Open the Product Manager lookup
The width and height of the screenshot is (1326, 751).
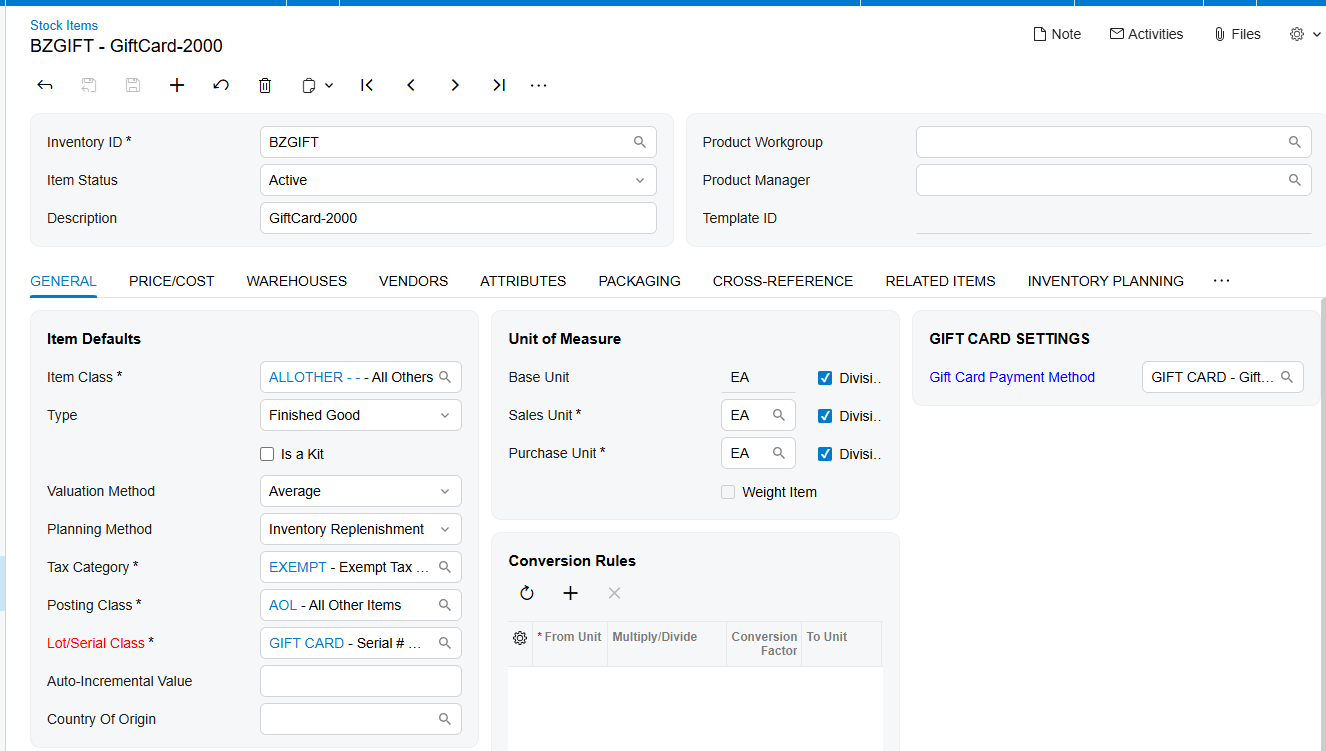1294,180
